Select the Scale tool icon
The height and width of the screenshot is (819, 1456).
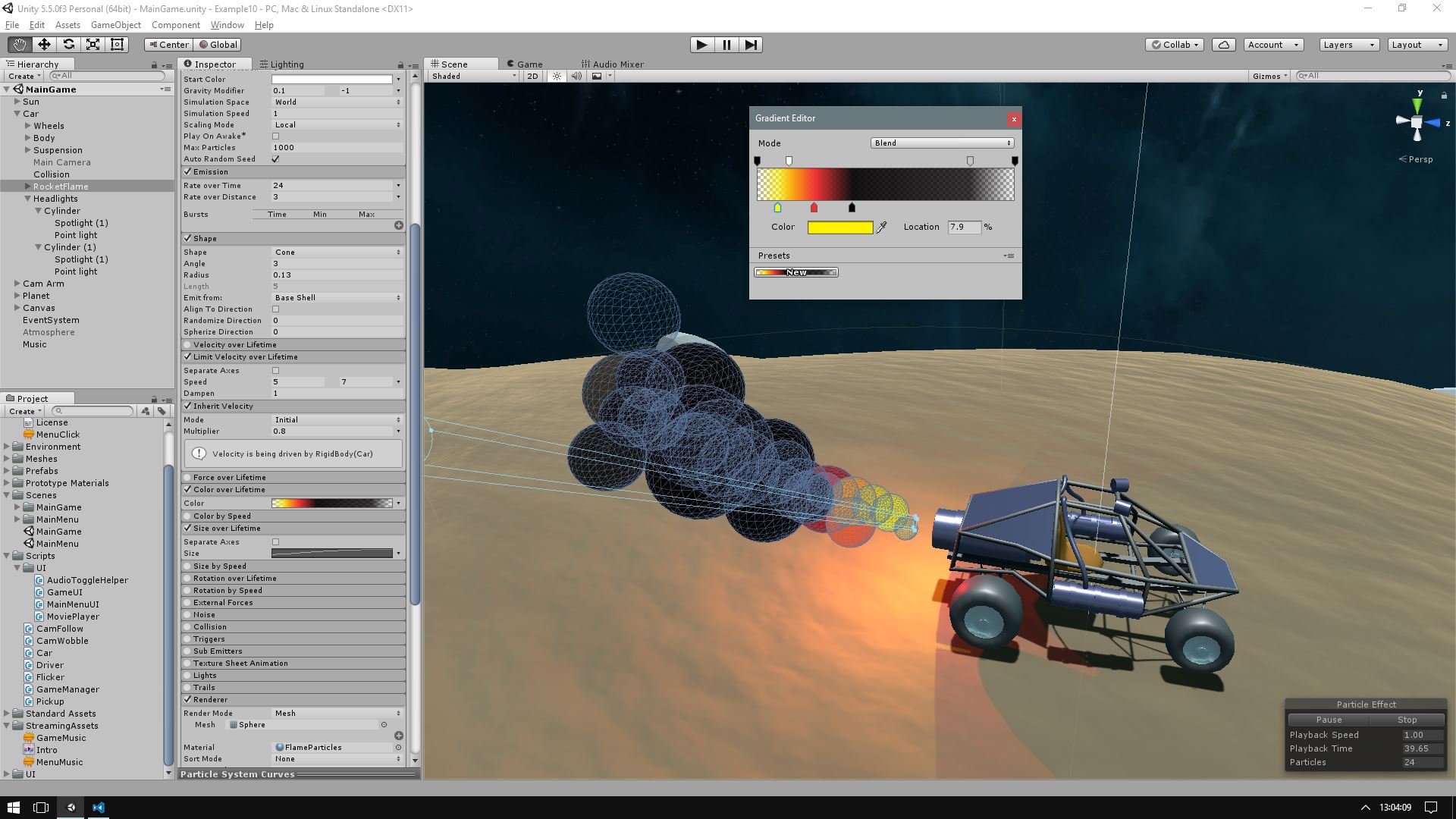[93, 45]
